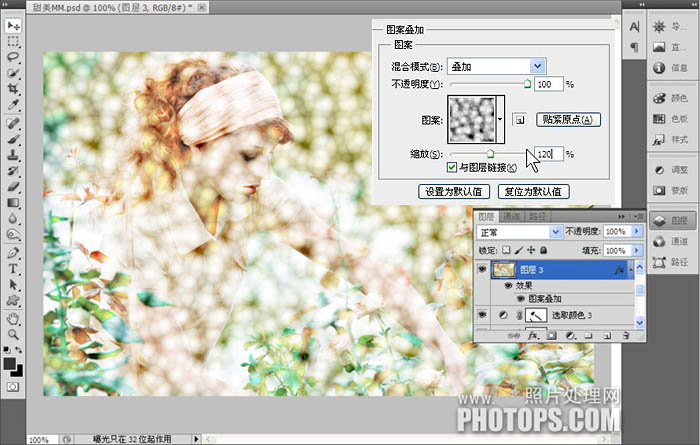Open the 调整 Adjustments panel
The image size is (700, 445).
pos(671,170)
